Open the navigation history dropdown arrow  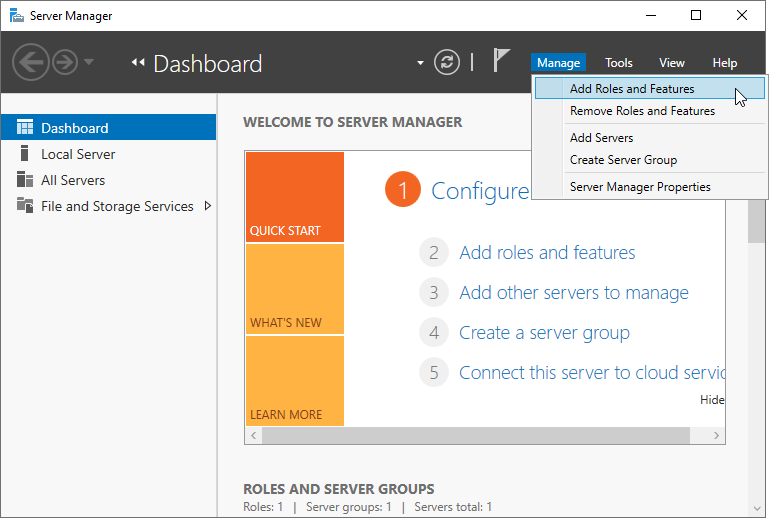89,62
